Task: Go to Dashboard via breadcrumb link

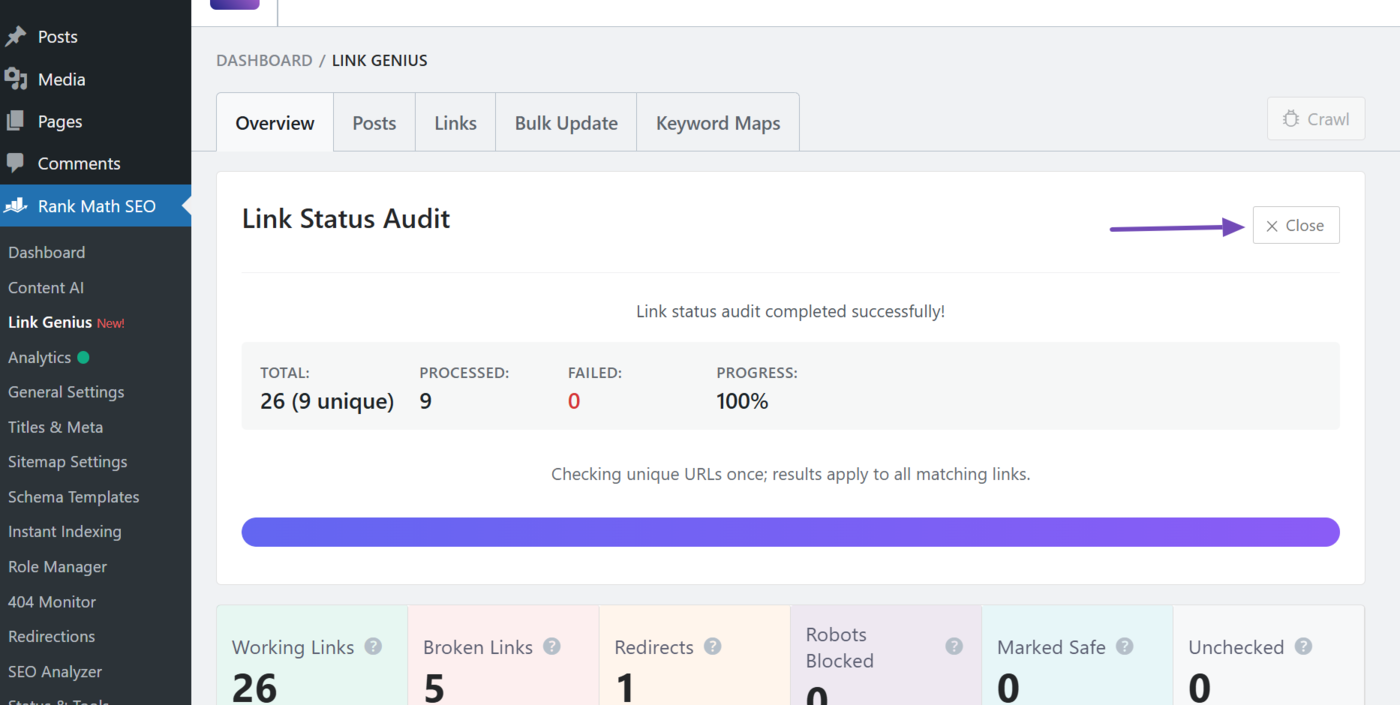Action: click(264, 61)
